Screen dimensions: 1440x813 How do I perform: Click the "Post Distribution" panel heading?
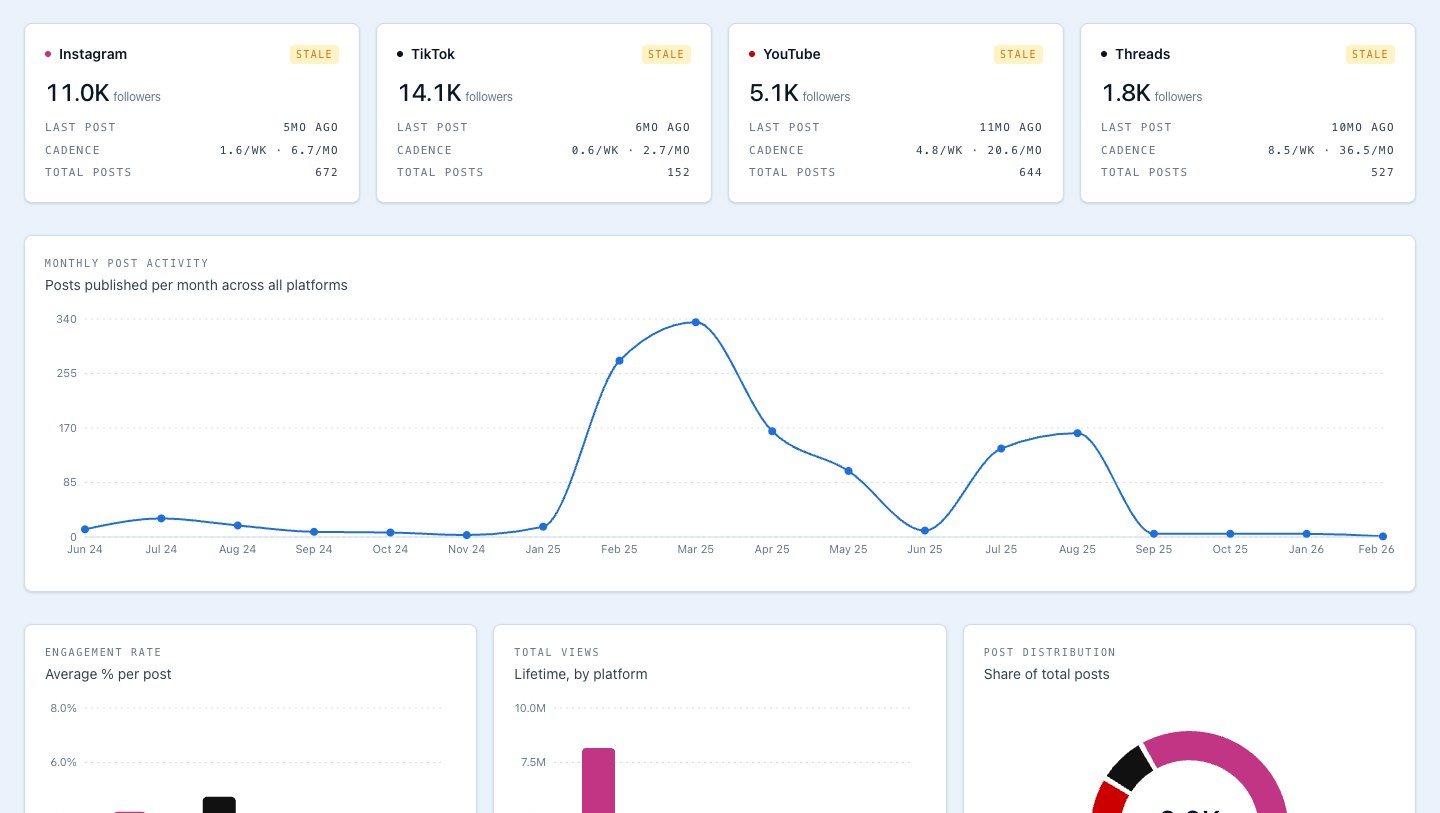(1050, 652)
